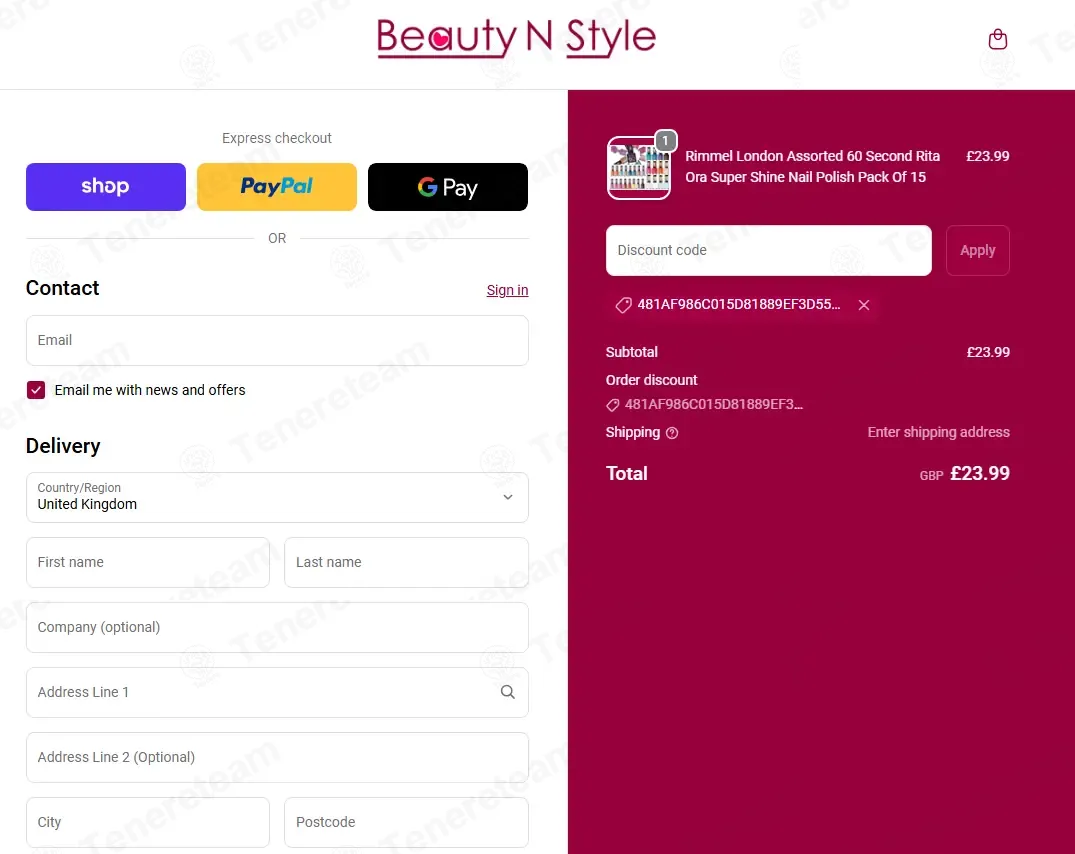
Task: Open the shopping bag cart icon
Action: [x=998, y=39]
